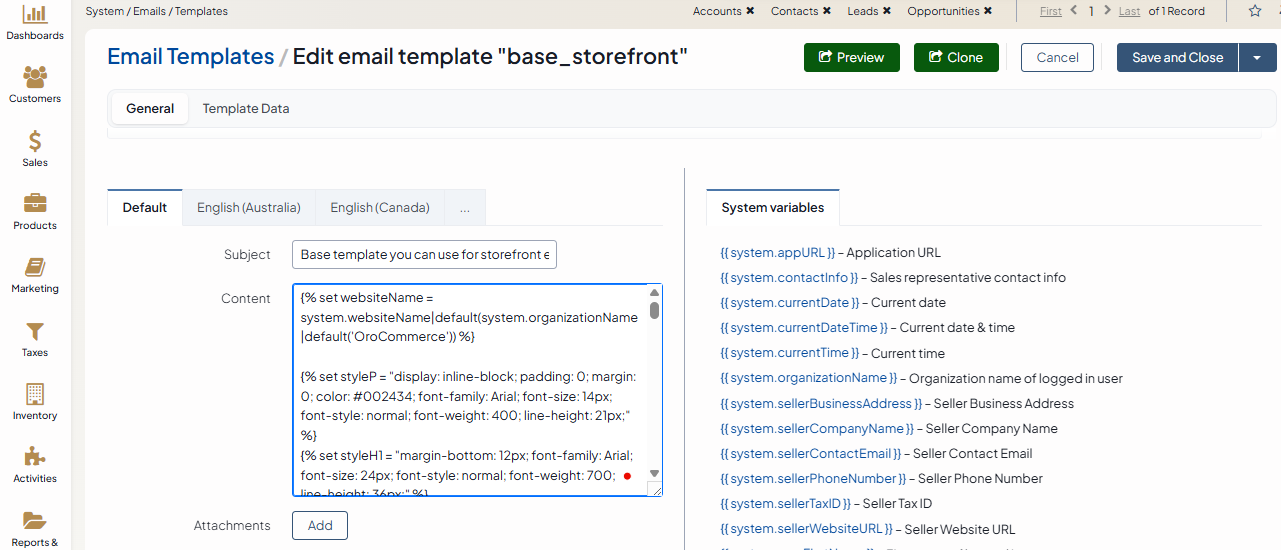The image size is (1281, 550).
Task: Click the star favorite icon
Action: click(1255, 11)
